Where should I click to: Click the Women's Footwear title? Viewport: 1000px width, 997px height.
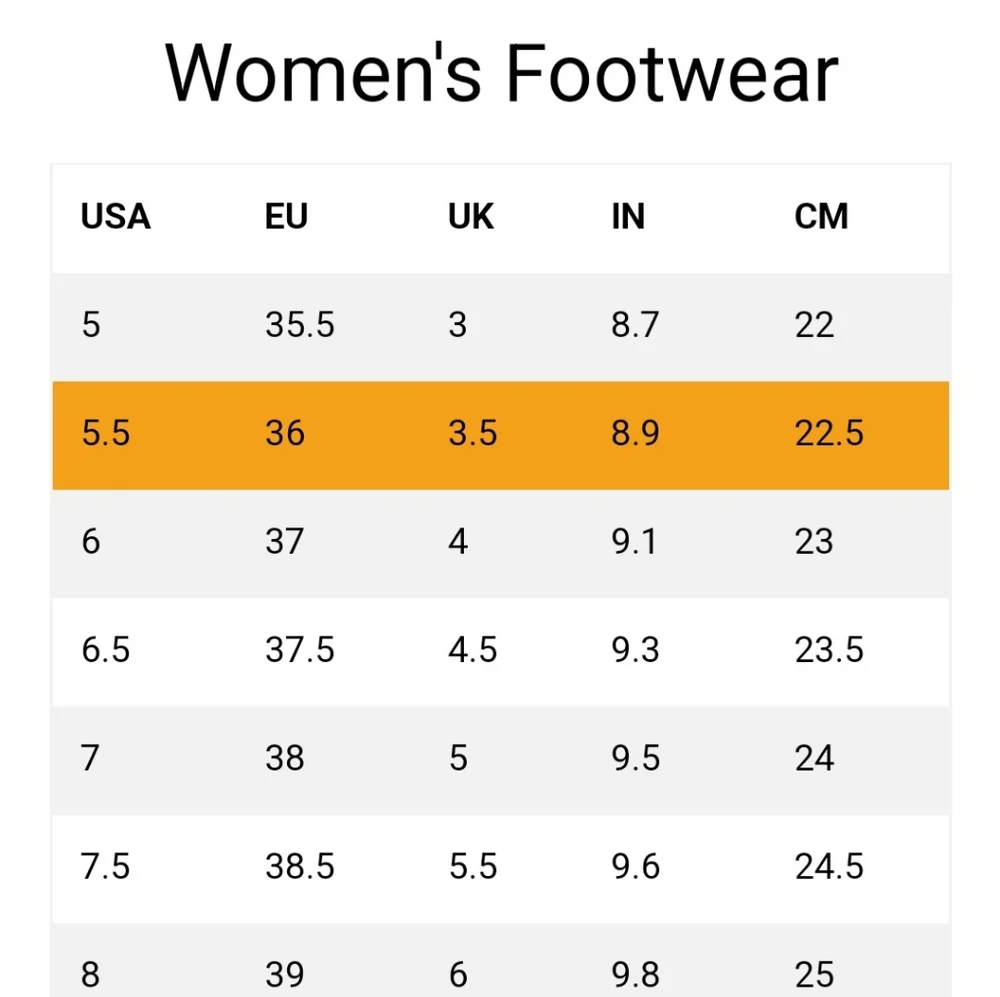[x=501, y=72]
